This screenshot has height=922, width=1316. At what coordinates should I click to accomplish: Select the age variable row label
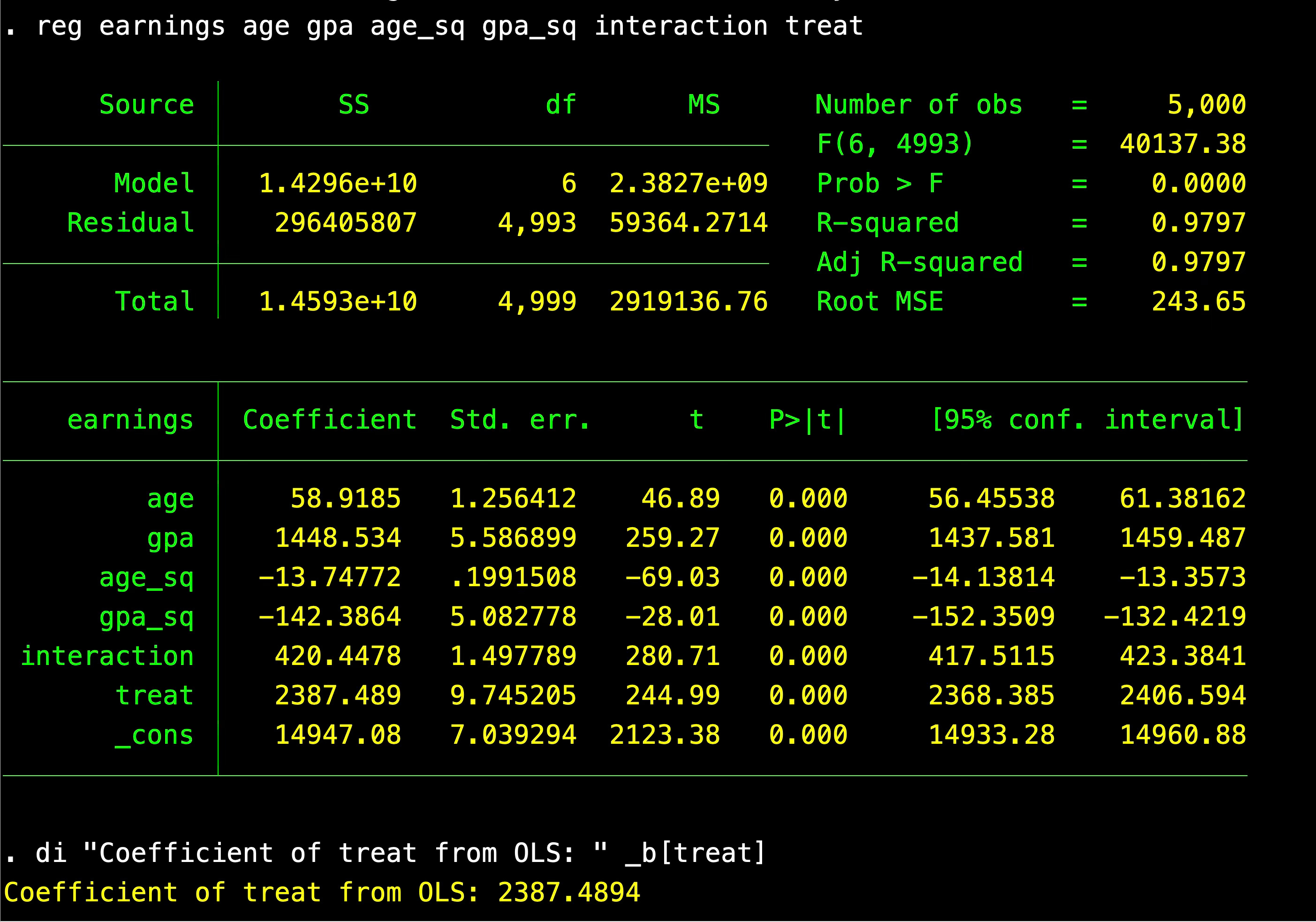(170, 499)
